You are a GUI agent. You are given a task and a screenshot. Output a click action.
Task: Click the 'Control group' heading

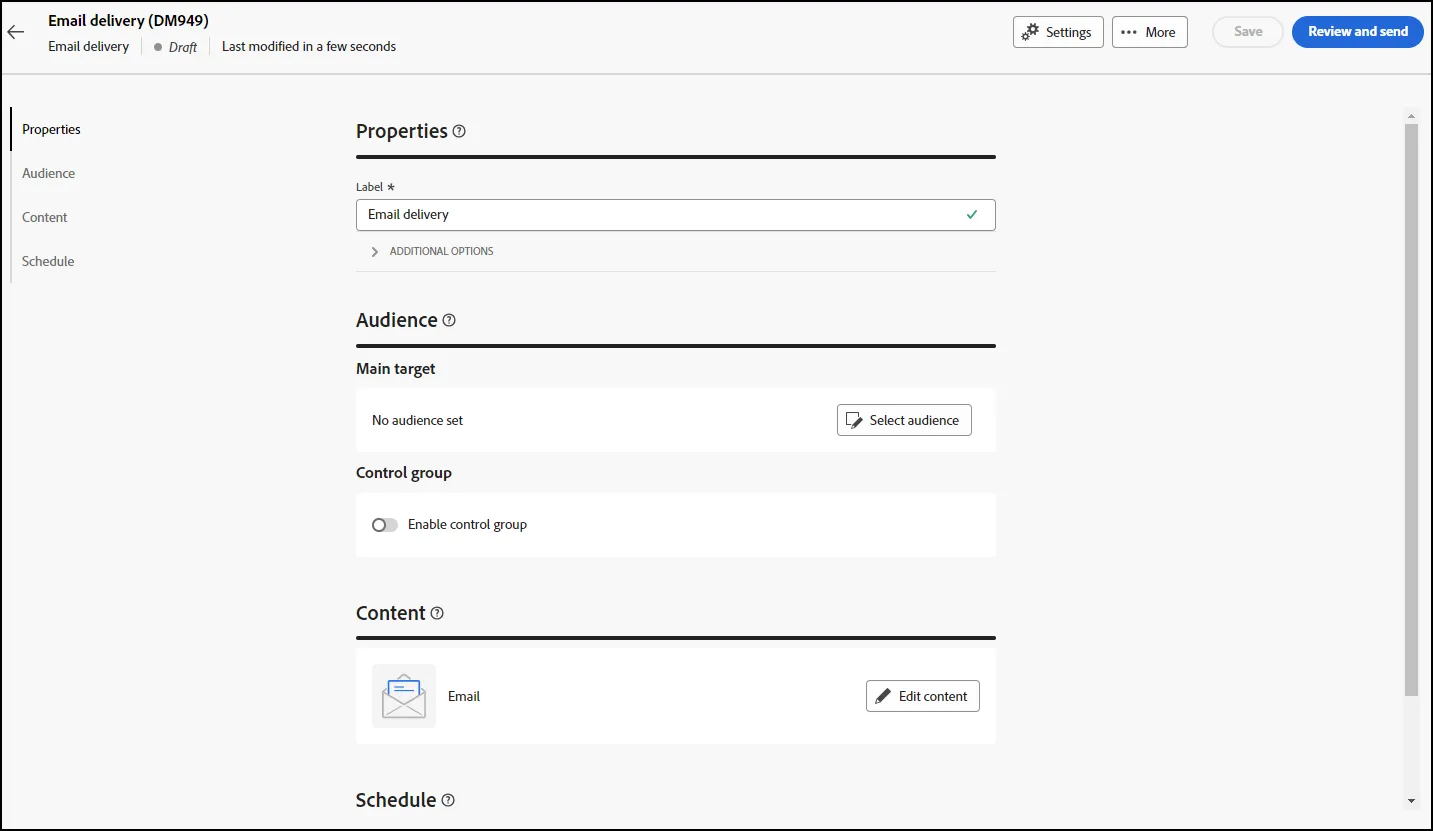(404, 473)
